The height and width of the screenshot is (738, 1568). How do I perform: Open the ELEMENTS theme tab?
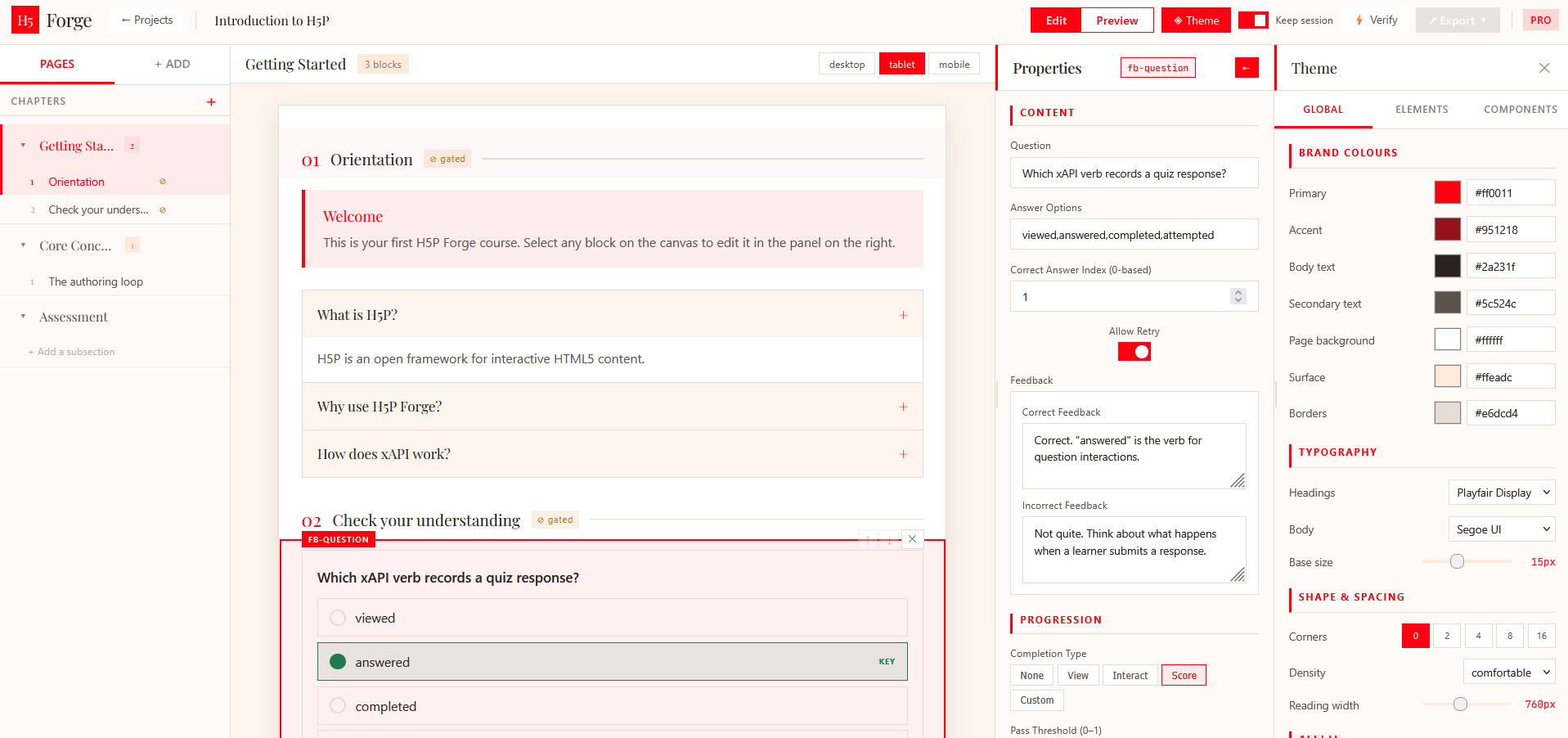1422,110
